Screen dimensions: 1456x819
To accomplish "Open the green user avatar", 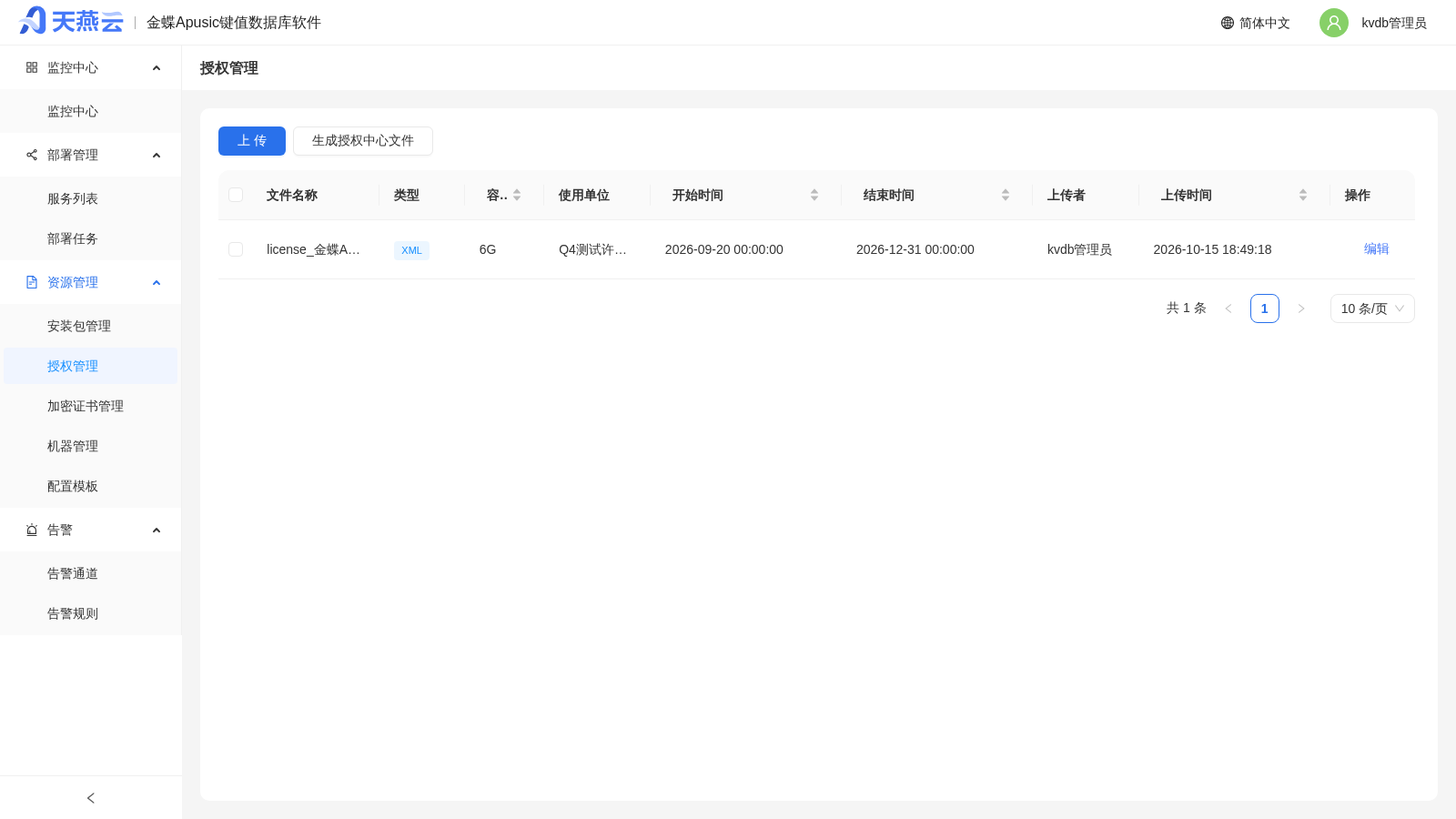I will (x=1334, y=23).
